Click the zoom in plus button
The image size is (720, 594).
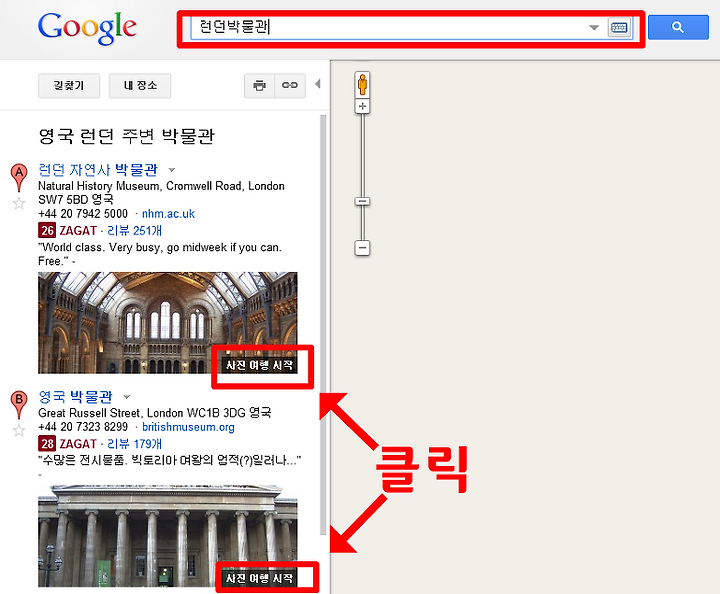tap(362, 106)
